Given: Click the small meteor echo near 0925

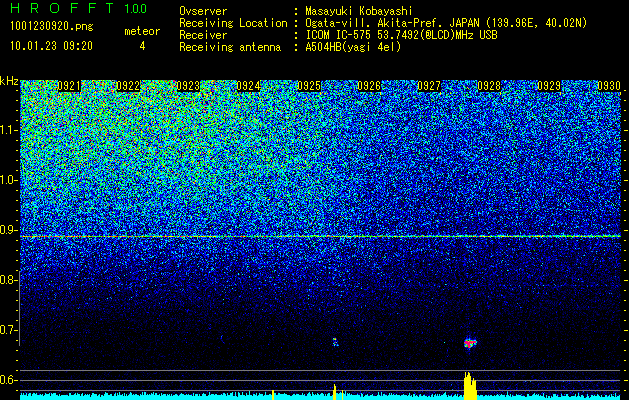Looking at the screenshot, I should click(335, 342).
